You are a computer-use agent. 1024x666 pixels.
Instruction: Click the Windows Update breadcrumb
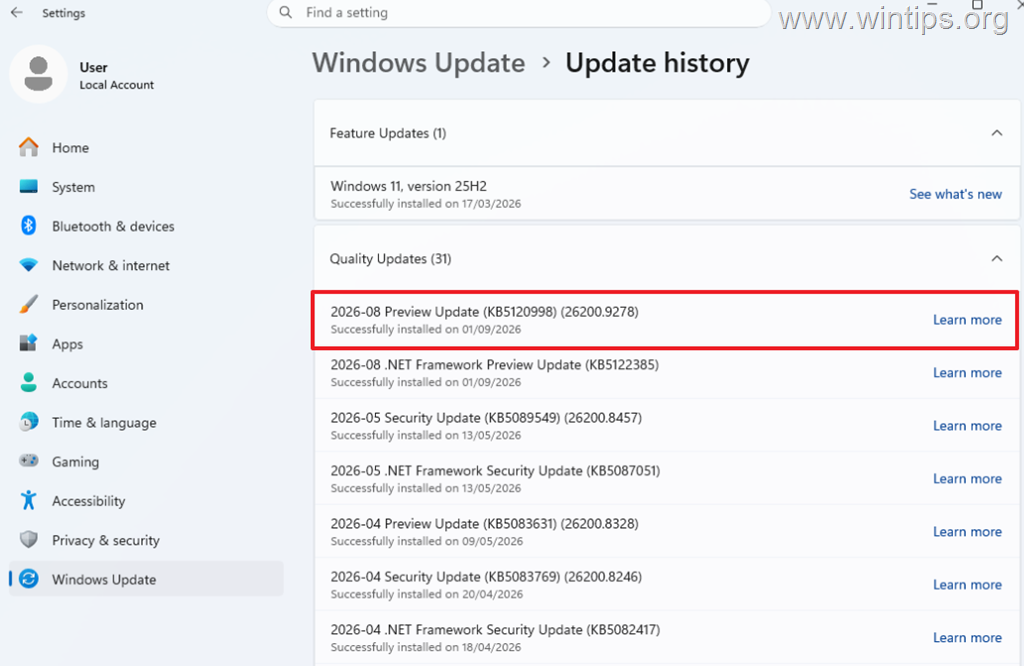tap(419, 63)
